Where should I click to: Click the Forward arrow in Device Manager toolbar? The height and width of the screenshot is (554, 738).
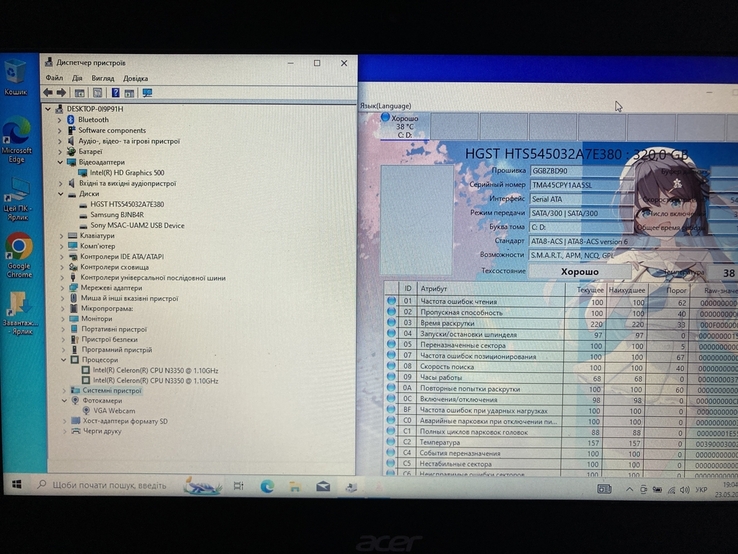[x=61, y=93]
